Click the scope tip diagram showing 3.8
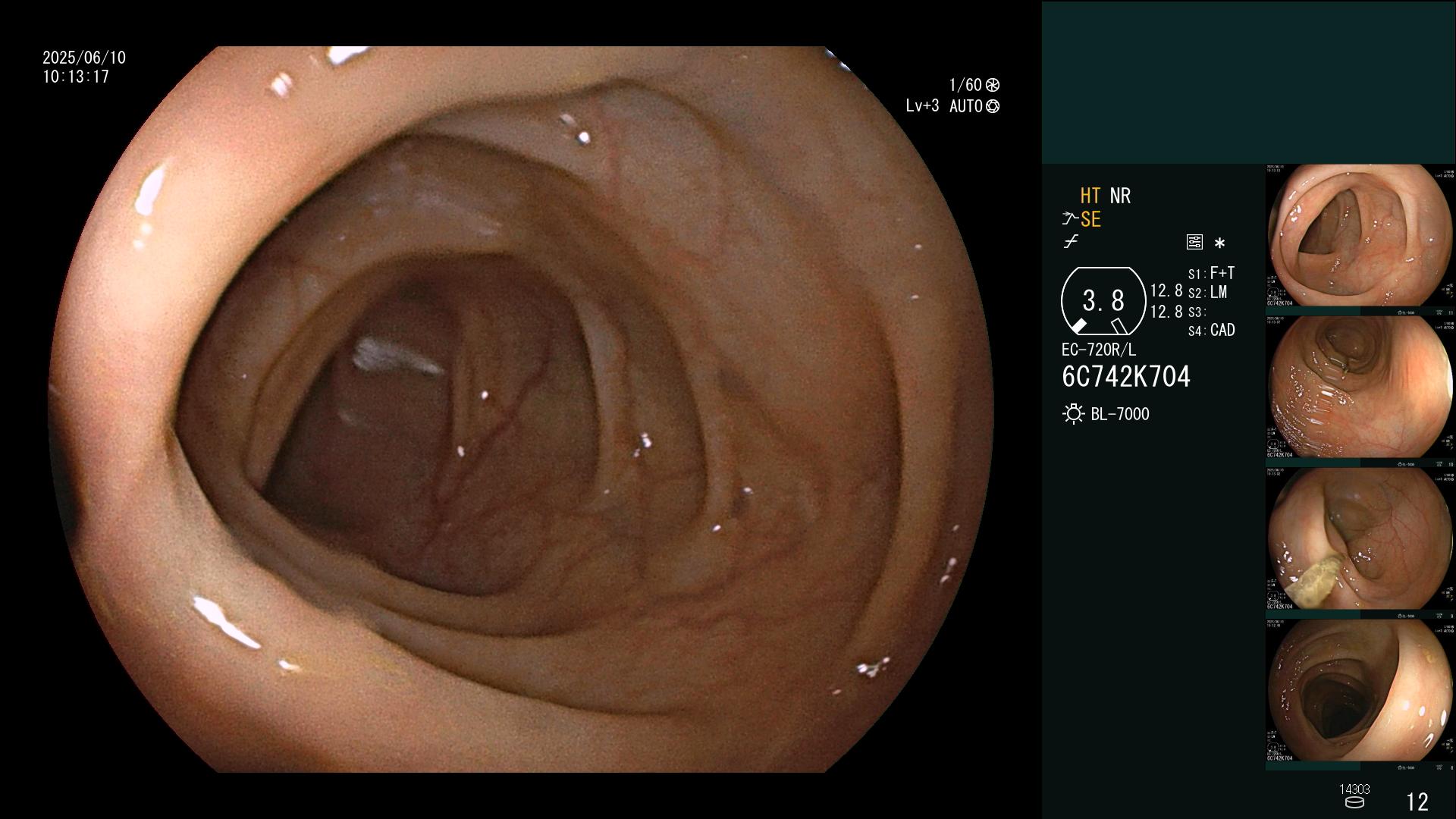 (1103, 301)
